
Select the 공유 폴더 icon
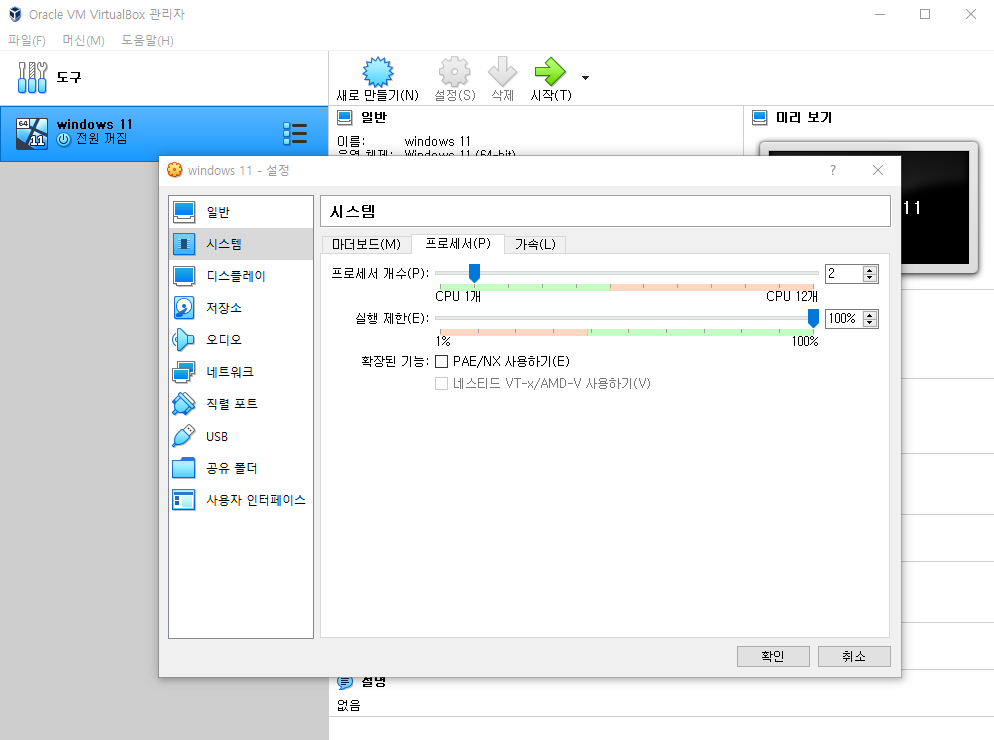click(x=186, y=468)
